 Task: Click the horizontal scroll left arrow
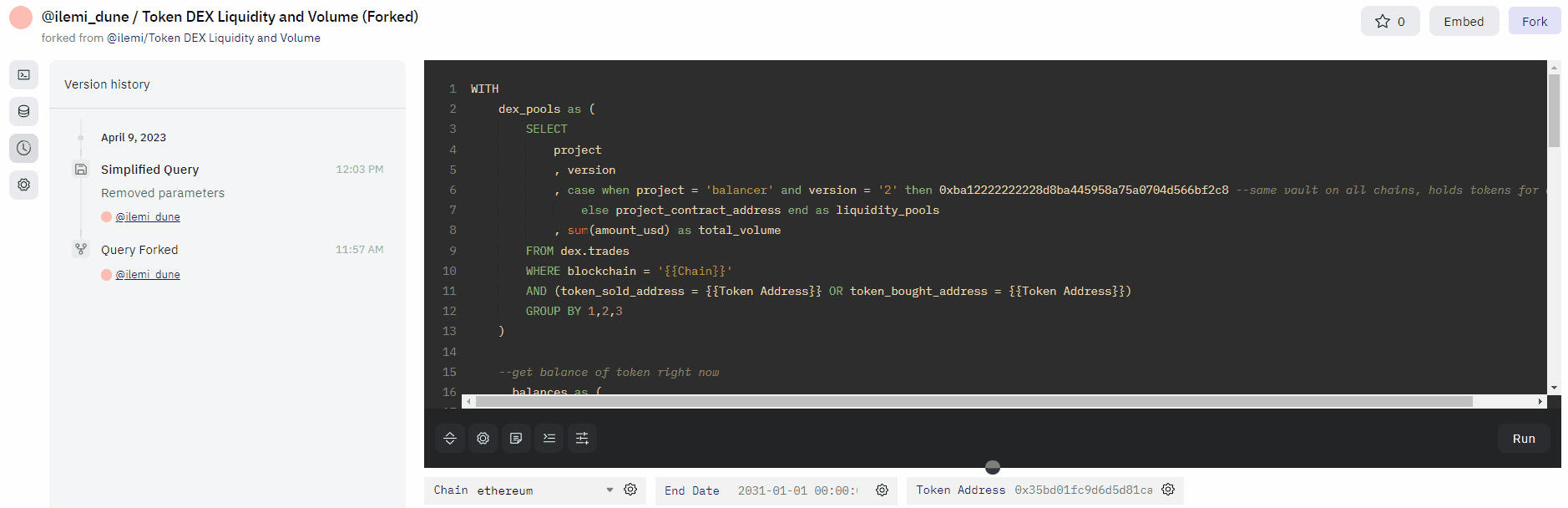pyautogui.click(x=468, y=402)
